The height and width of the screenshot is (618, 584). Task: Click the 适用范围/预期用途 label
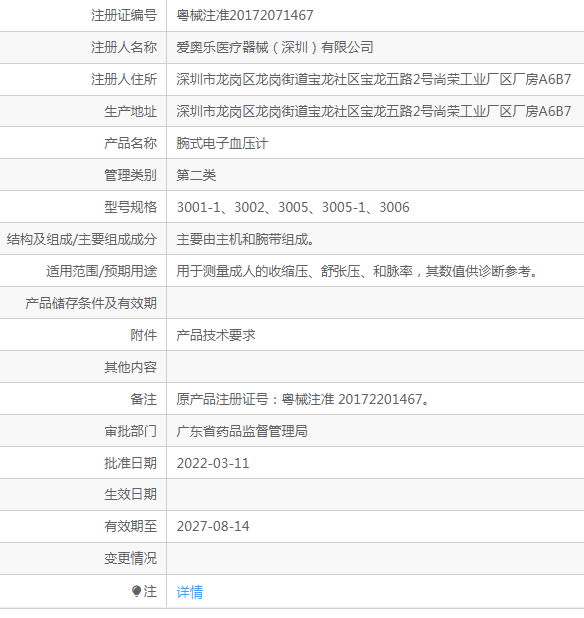coord(102,271)
